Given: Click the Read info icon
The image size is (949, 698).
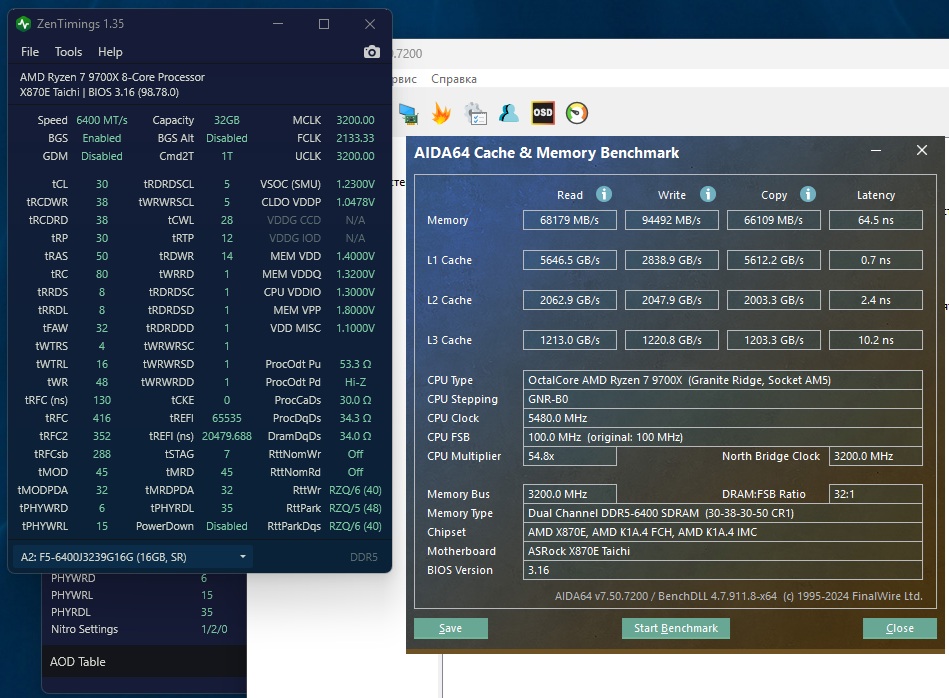Looking at the screenshot, I should point(603,194).
